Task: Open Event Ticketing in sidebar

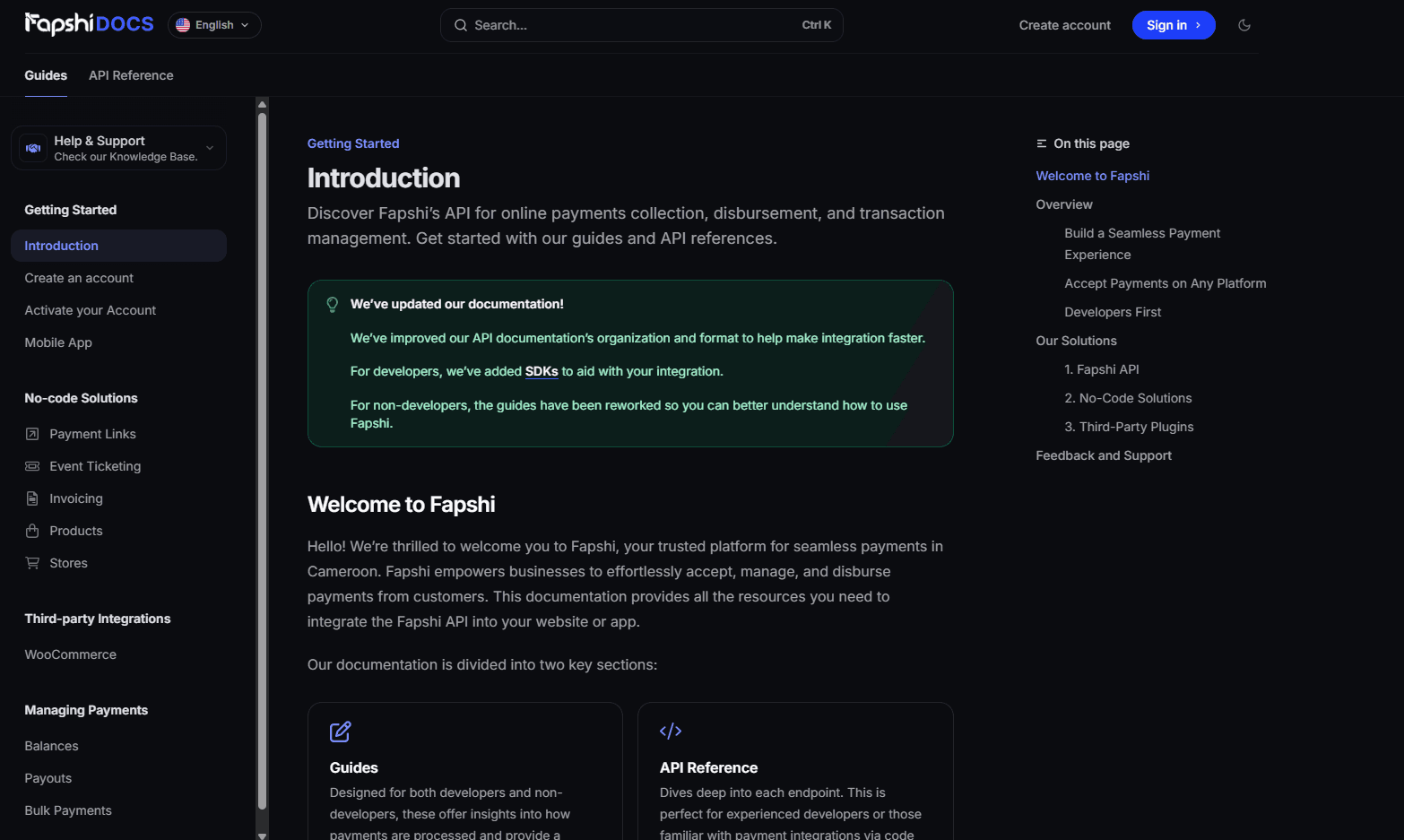Action: click(x=95, y=466)
